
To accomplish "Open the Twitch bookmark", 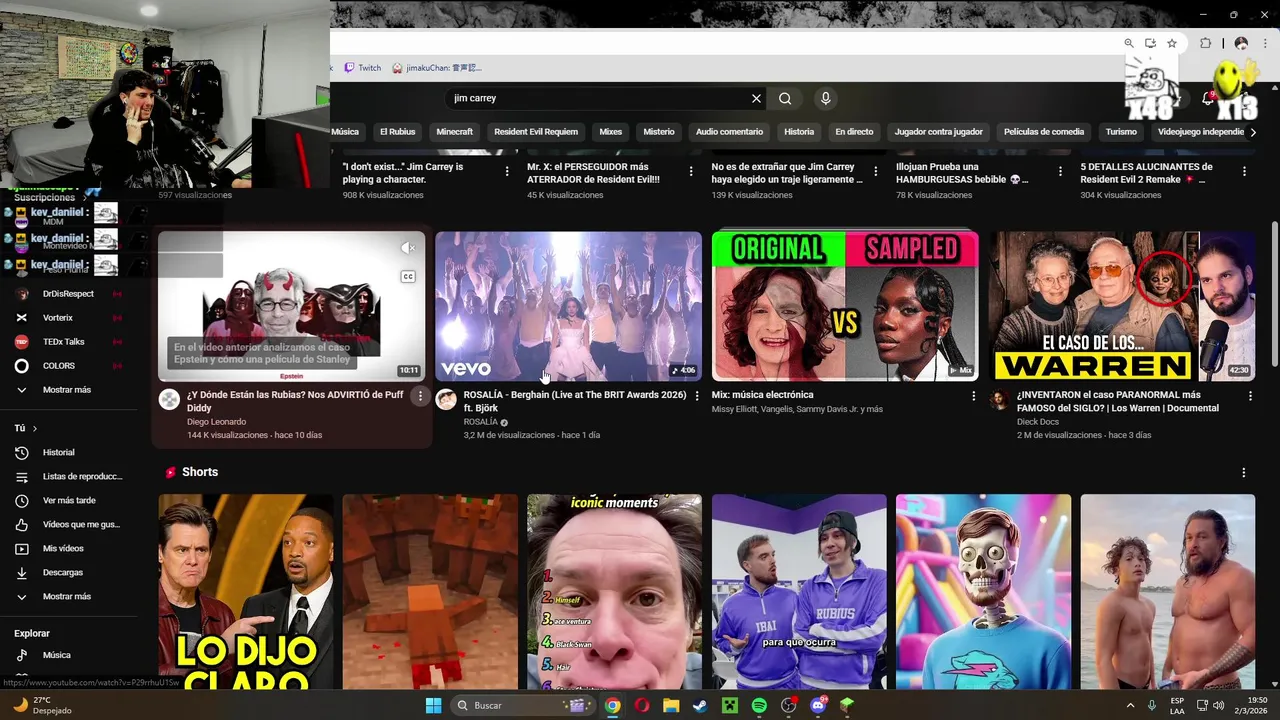I will (x=363, y=68).
